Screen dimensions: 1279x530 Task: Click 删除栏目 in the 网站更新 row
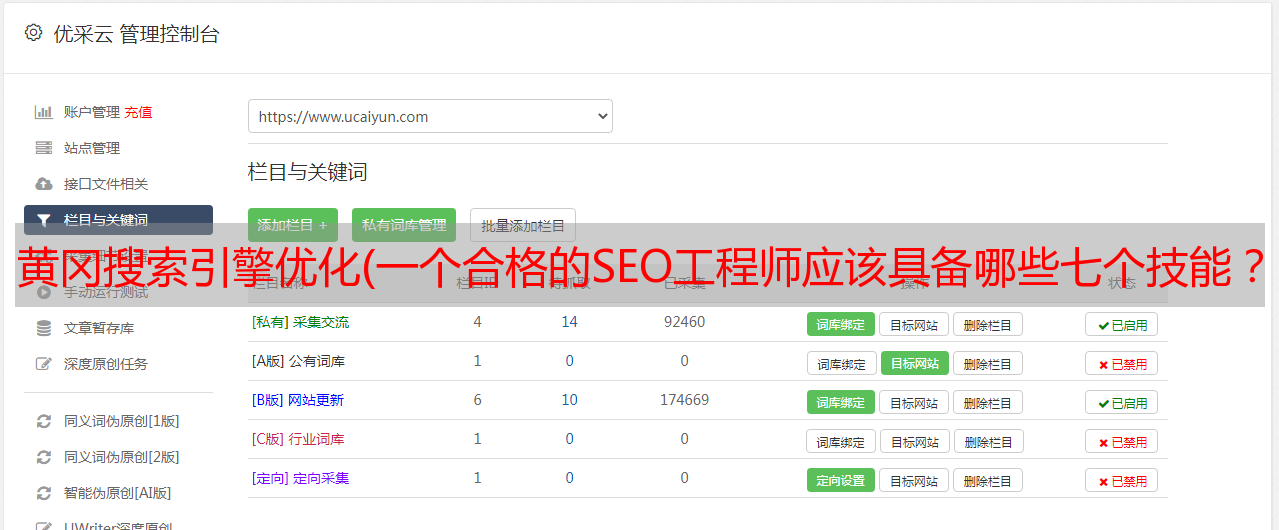987,402
